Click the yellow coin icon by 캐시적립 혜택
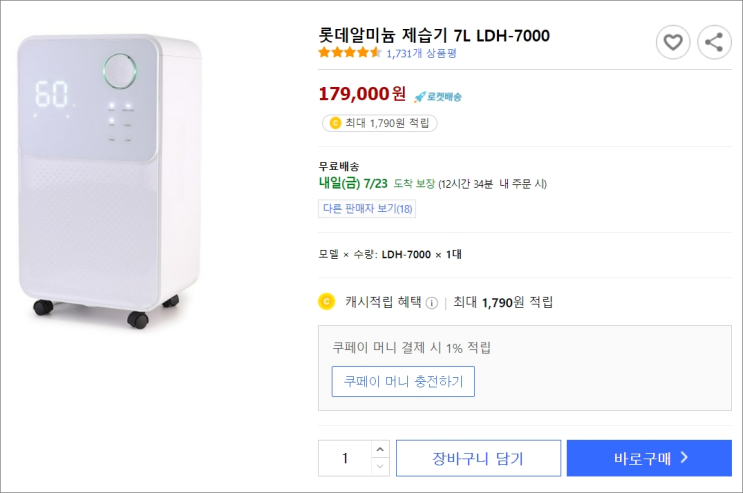The image size is (743, 493). click(326, 301)
